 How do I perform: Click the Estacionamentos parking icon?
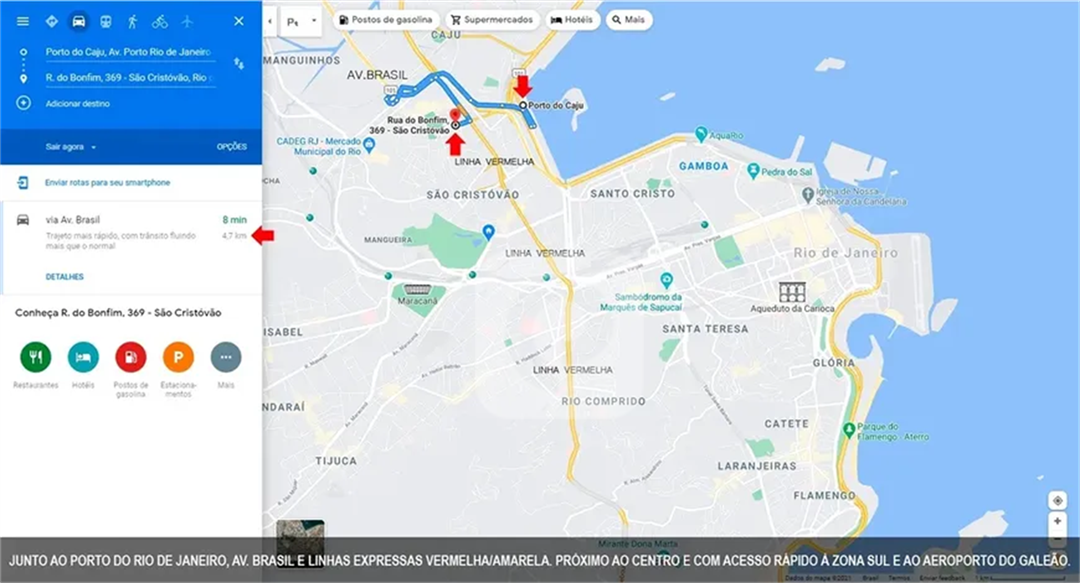point(178,357)
